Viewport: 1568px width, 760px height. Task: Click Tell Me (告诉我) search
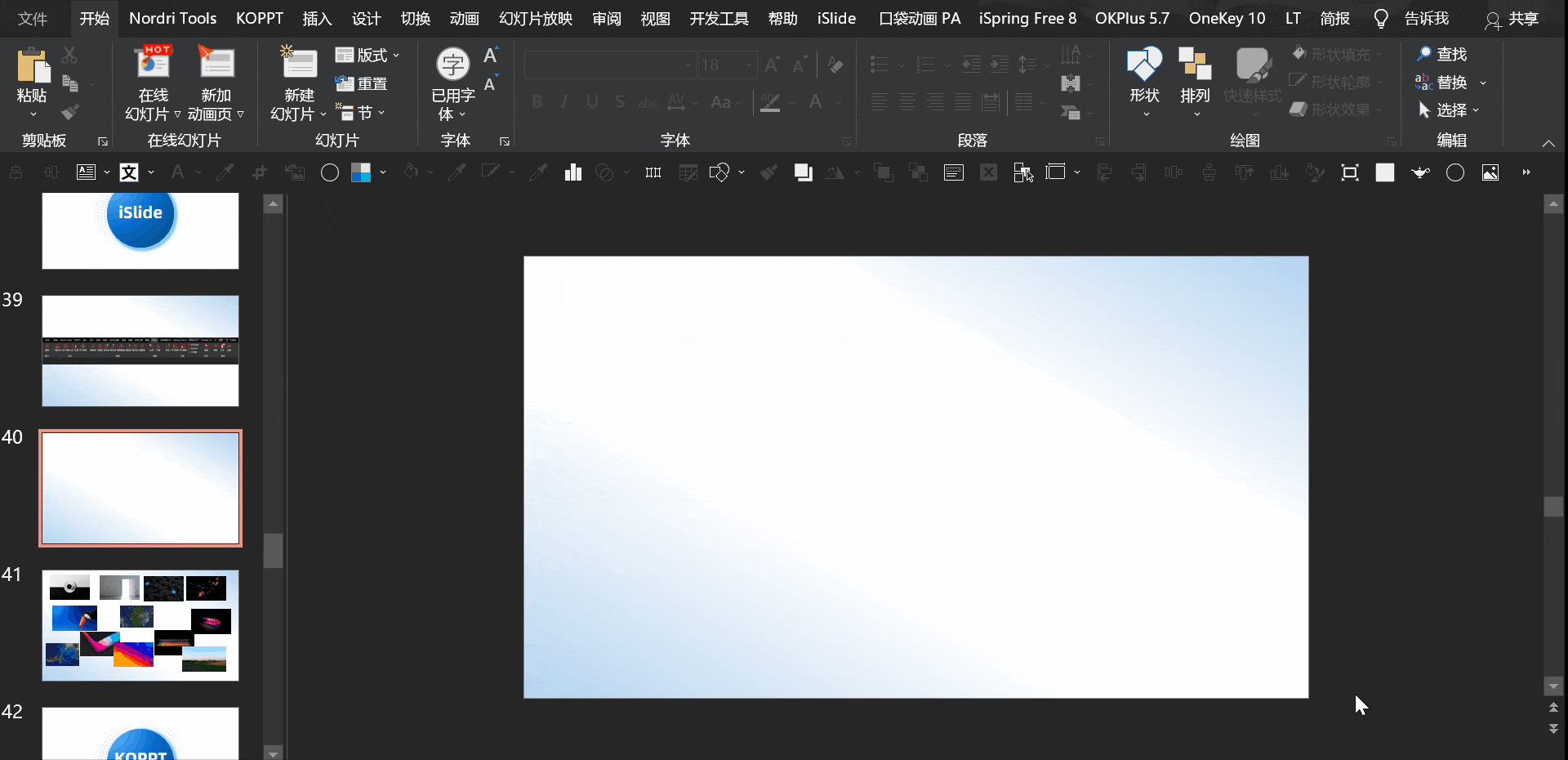coord(1427,19)
